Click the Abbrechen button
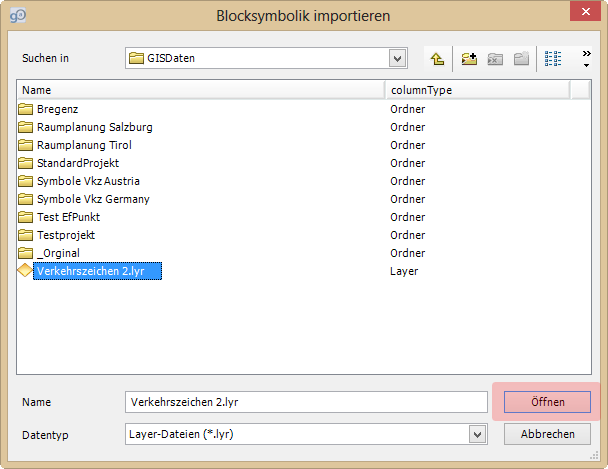 point(547,434)
